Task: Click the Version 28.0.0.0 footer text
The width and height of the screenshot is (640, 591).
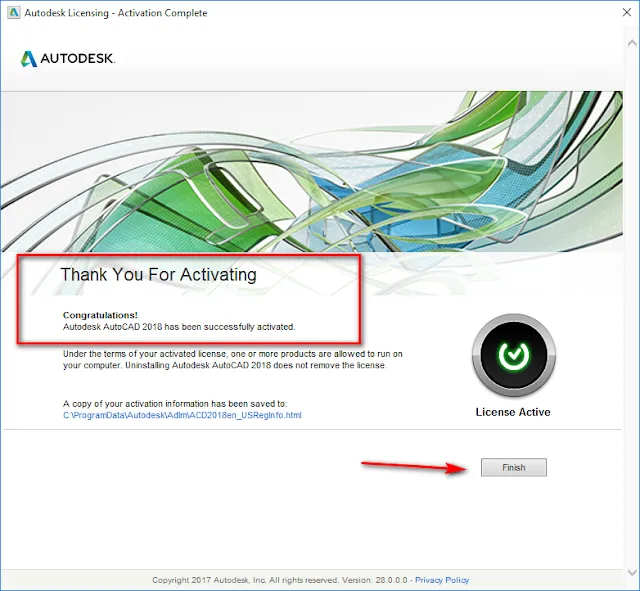Action: (x=375, y=580)
